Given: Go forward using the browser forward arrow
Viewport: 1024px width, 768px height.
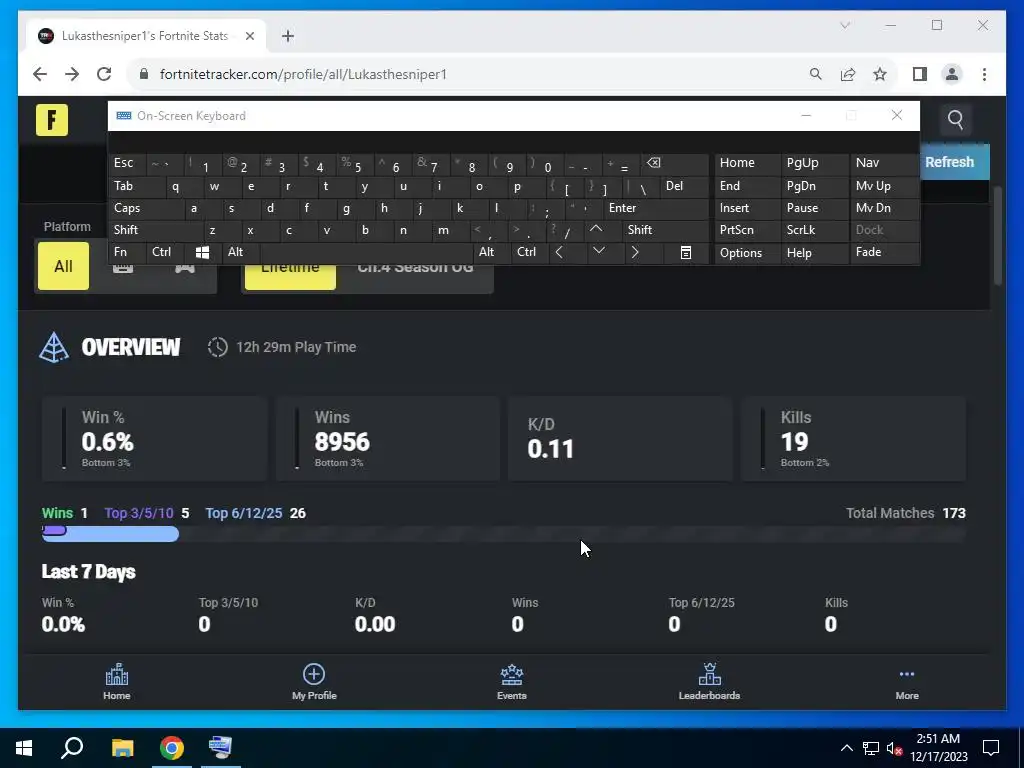Looking at the screenshot, I should click(x=72, y=74).
